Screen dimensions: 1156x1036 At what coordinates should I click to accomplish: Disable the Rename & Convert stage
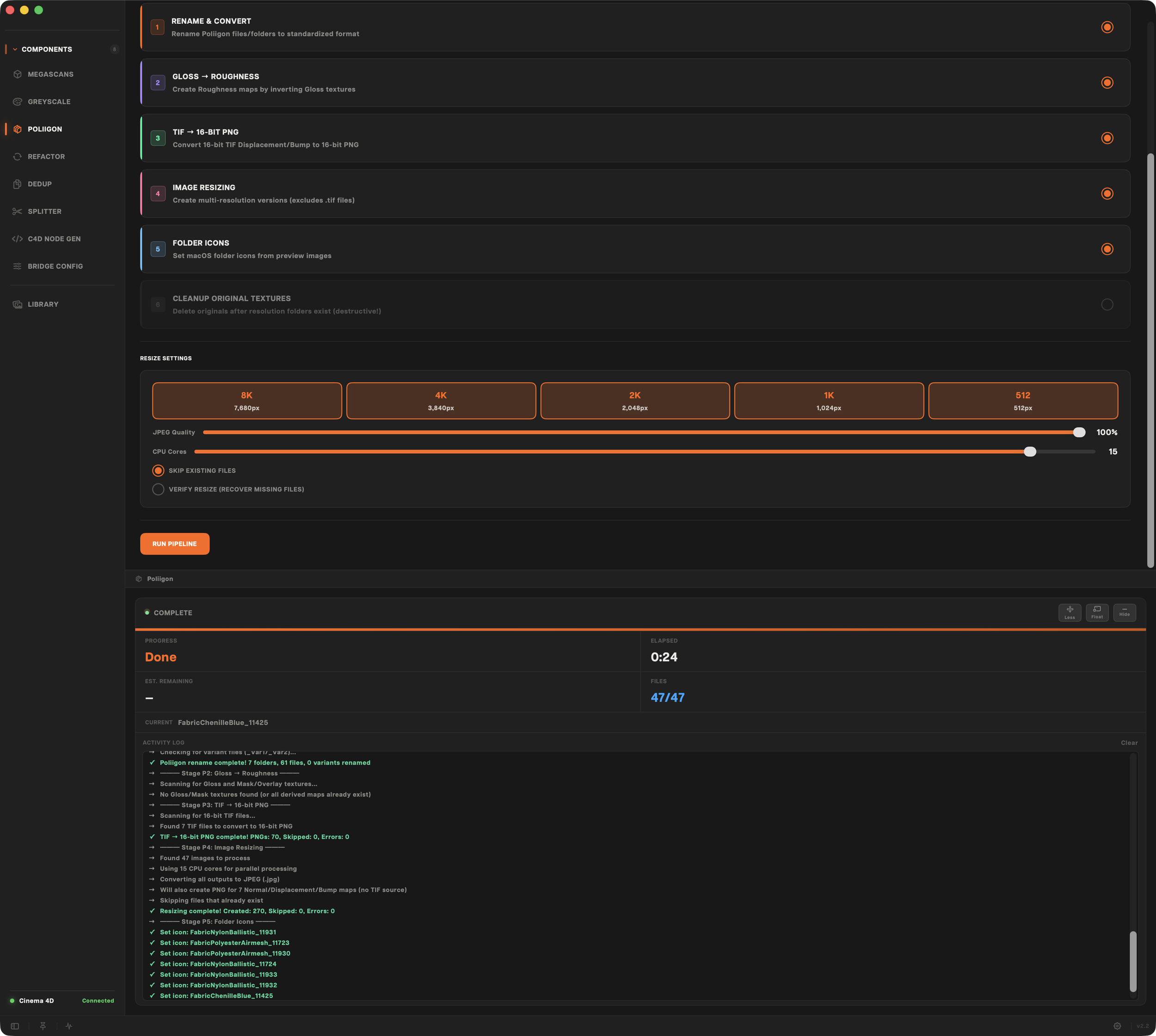click(x=1107, y=27)
